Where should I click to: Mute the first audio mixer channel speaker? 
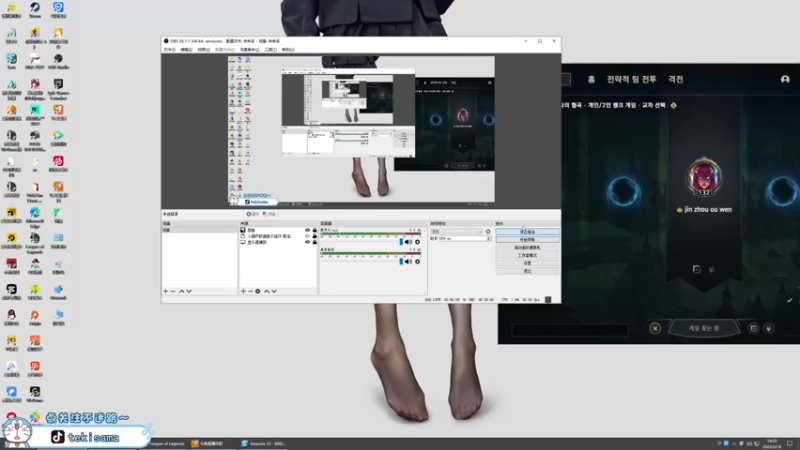(408, 242)
